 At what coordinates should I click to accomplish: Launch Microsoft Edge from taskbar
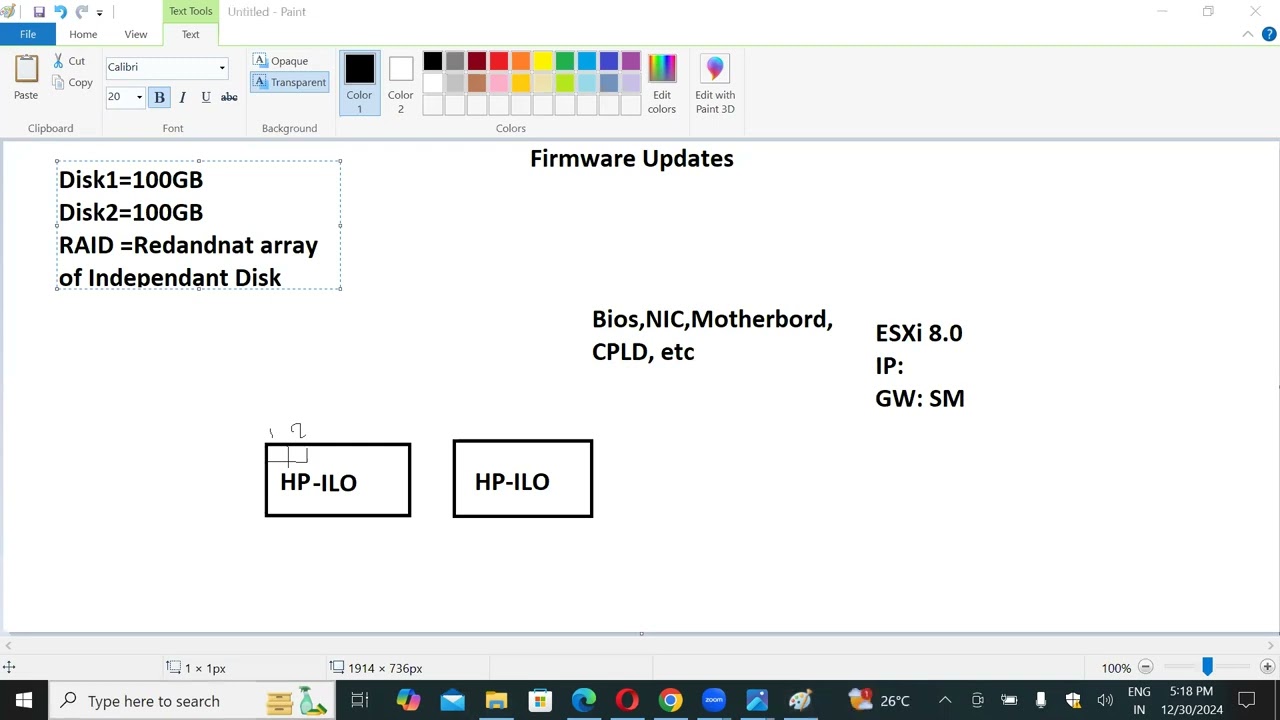[x=584, y=700]
